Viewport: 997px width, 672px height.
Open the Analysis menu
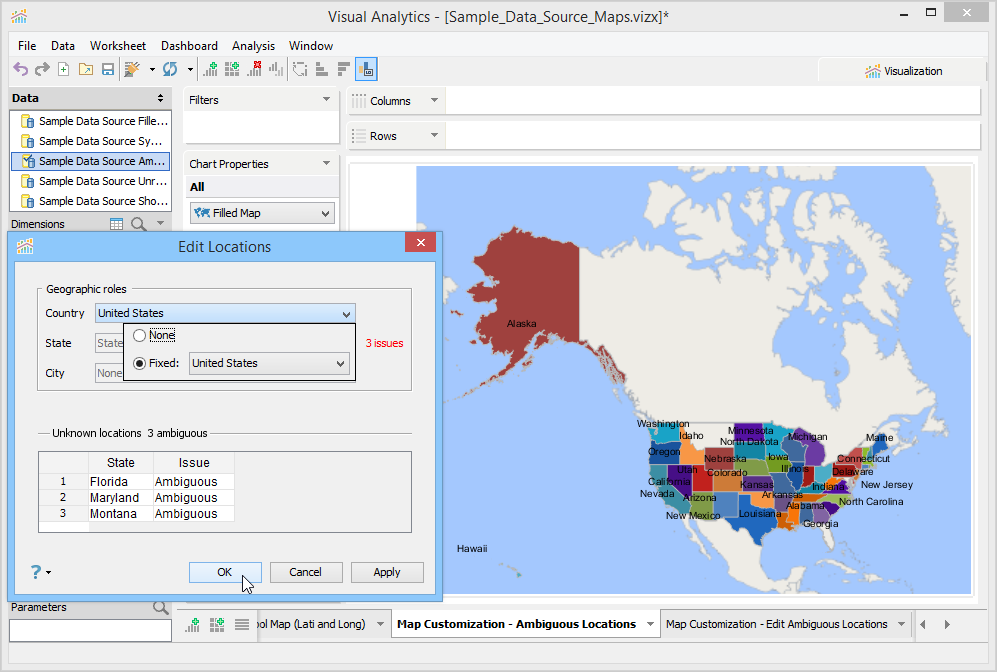pos(253,46)
